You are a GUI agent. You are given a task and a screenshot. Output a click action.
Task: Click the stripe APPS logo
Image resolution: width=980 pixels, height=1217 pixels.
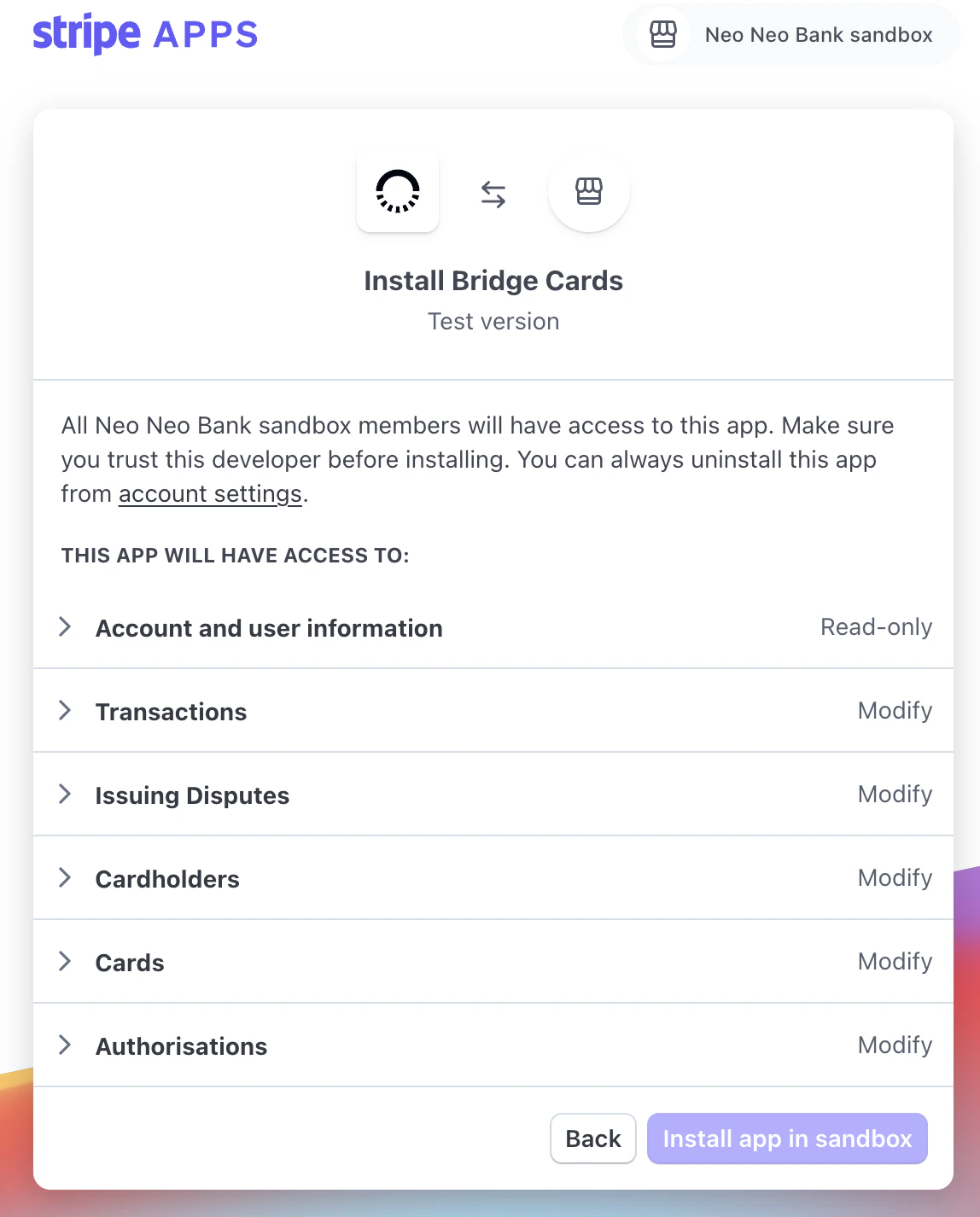coord(144,32)
